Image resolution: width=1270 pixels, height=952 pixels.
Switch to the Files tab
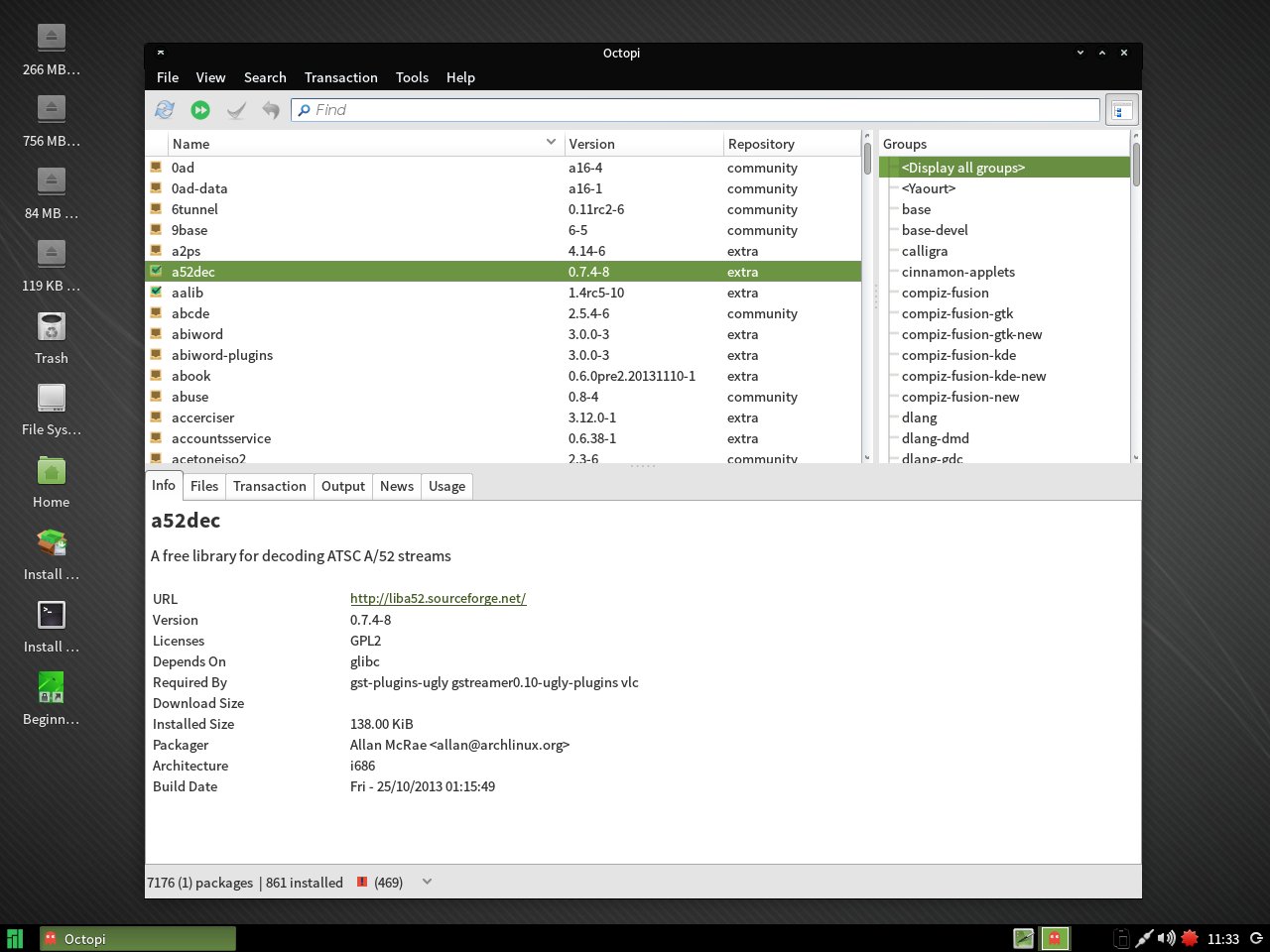click(204, 486)
